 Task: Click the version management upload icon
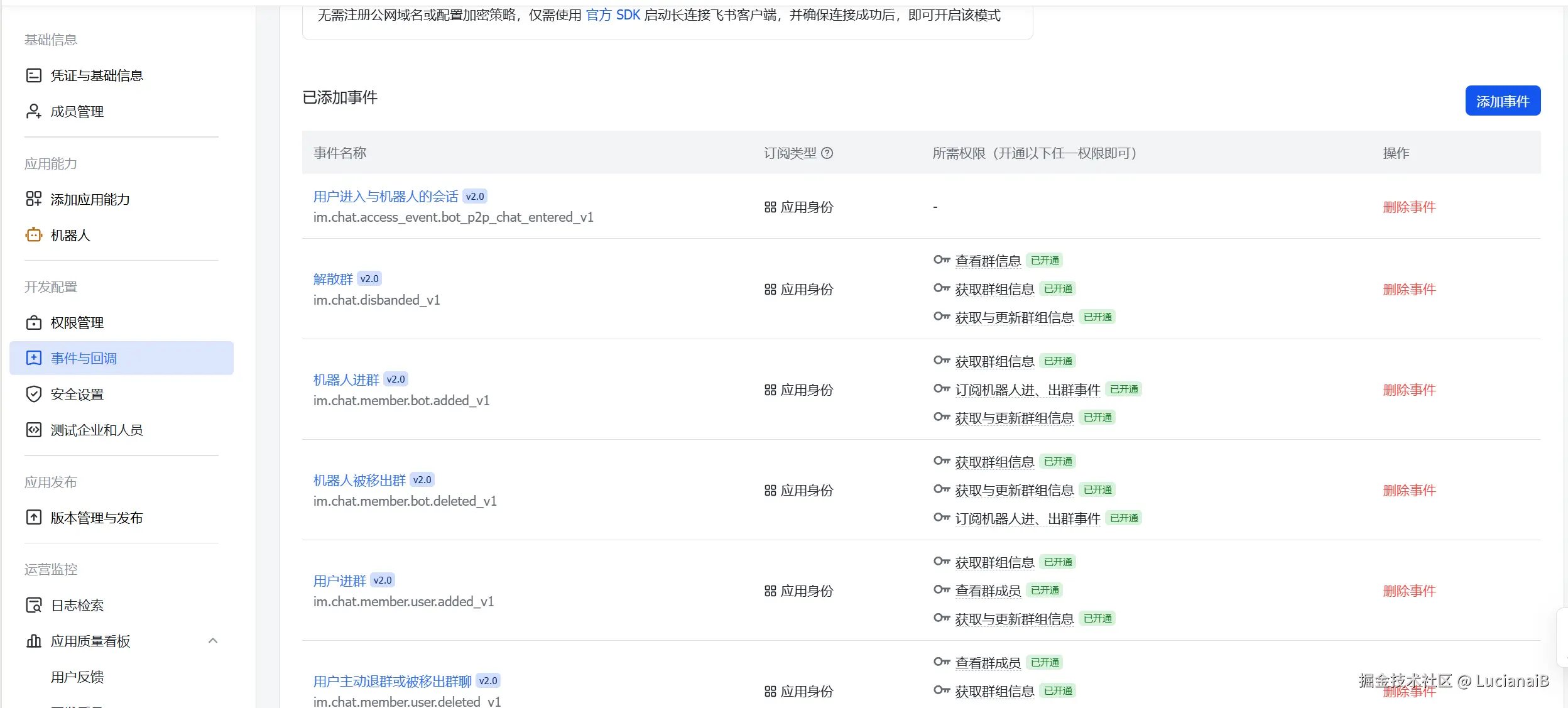tap(33, 518)
